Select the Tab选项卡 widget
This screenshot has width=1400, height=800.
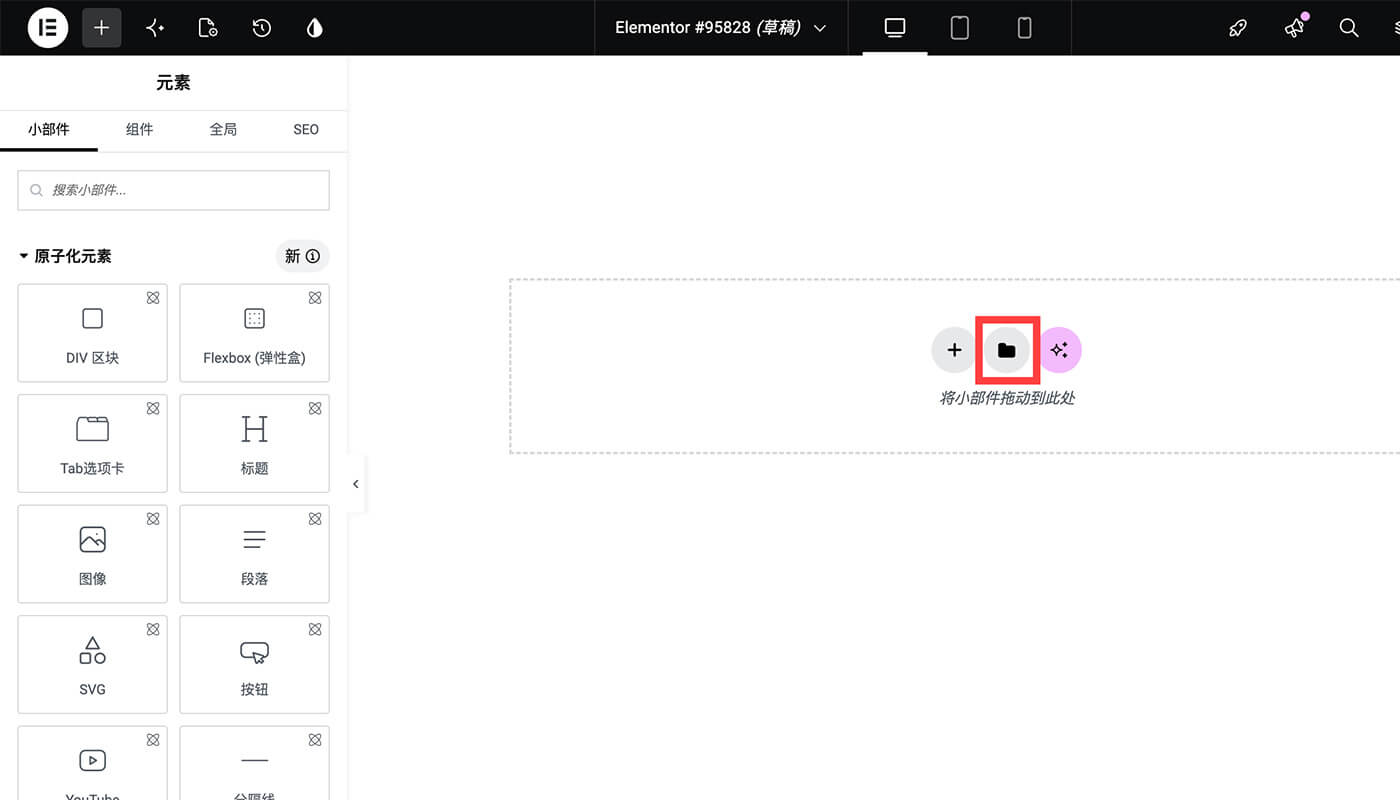[x=92, y=443]
